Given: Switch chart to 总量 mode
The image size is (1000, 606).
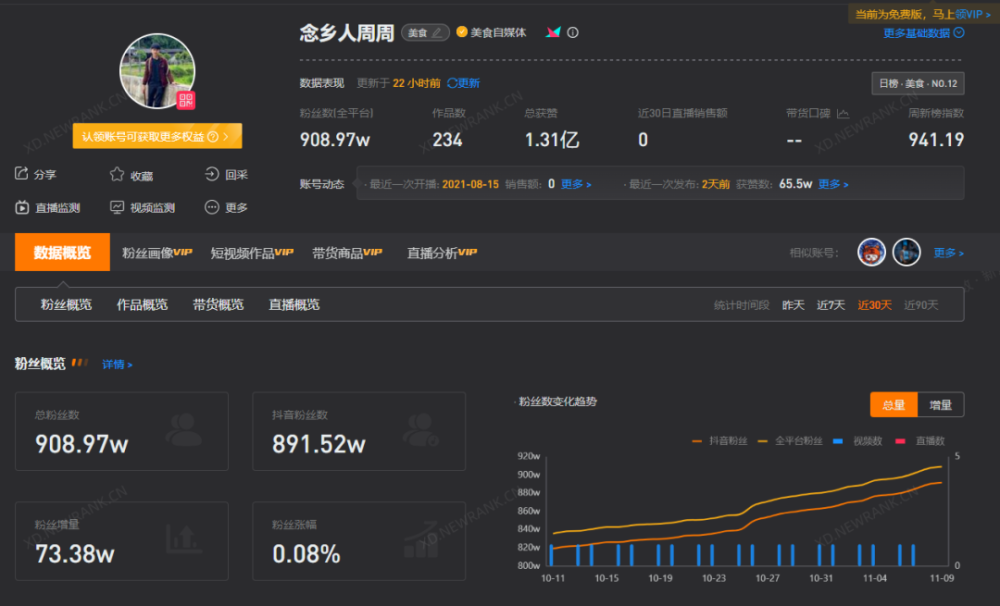Looking at the screenshot, I should 893,405.
